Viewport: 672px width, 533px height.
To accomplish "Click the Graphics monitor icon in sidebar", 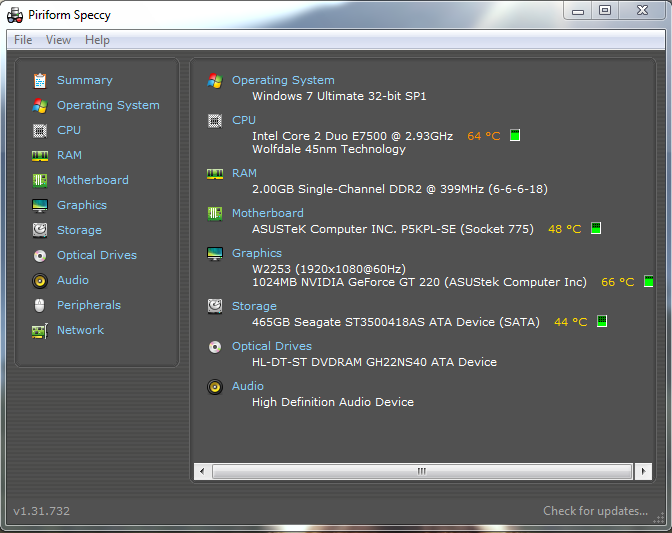I will click(40, 206).
